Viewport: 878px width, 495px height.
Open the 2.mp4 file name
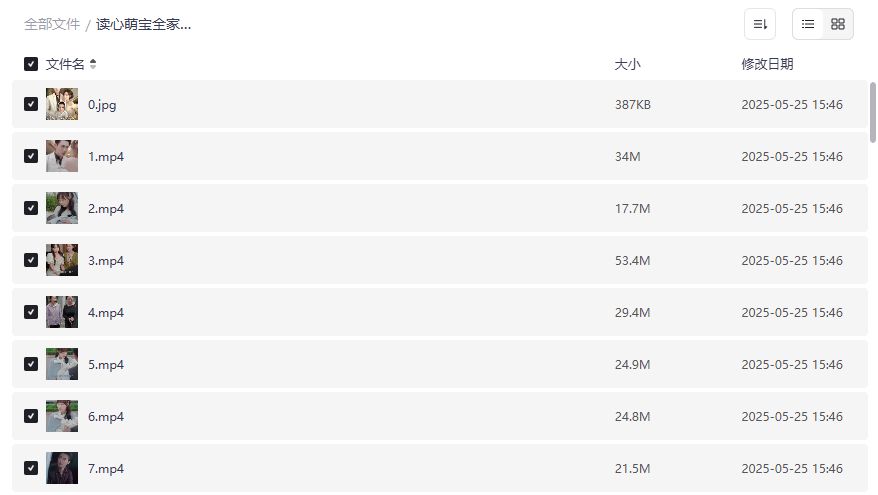[x=106, y=208]
